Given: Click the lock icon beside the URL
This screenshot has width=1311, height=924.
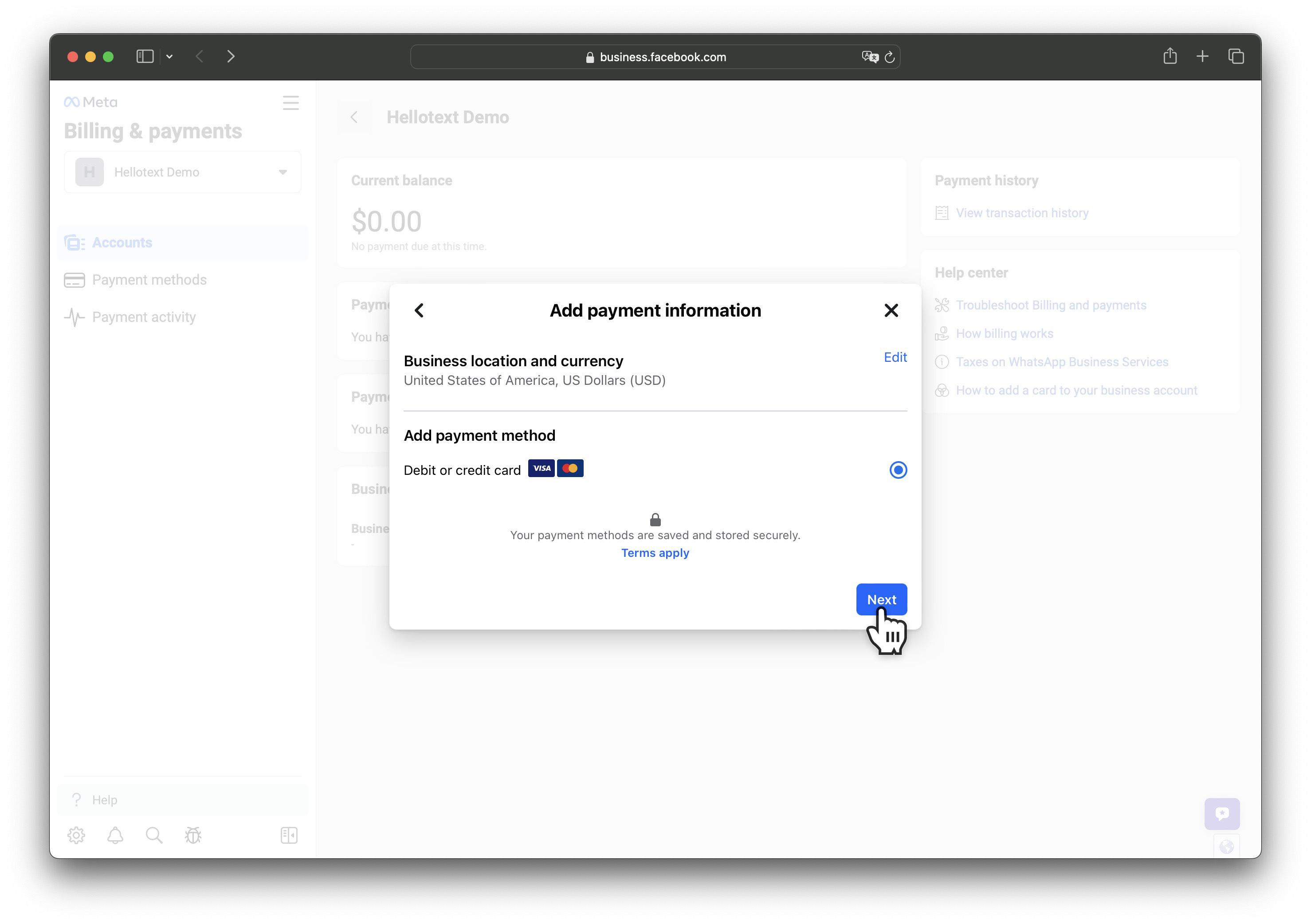Looking at the screenshot, I should (590, 57).
